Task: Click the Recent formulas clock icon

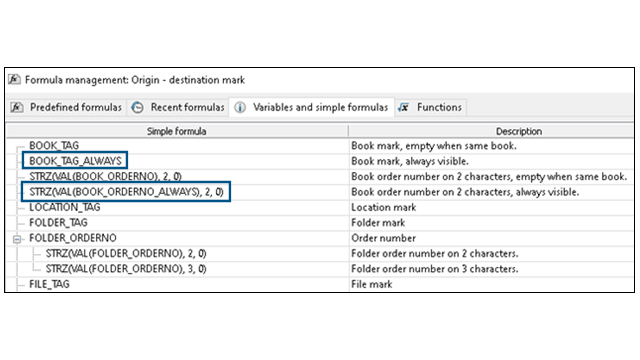Action: click(137, 107)
